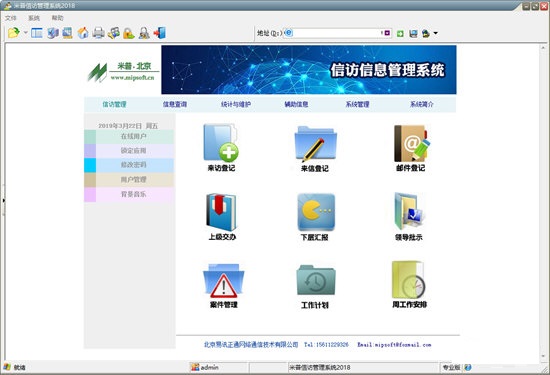Open the 文件 menu
This screenshot has width=550, height=375.
pyautogui.click(x=11, y=18)
